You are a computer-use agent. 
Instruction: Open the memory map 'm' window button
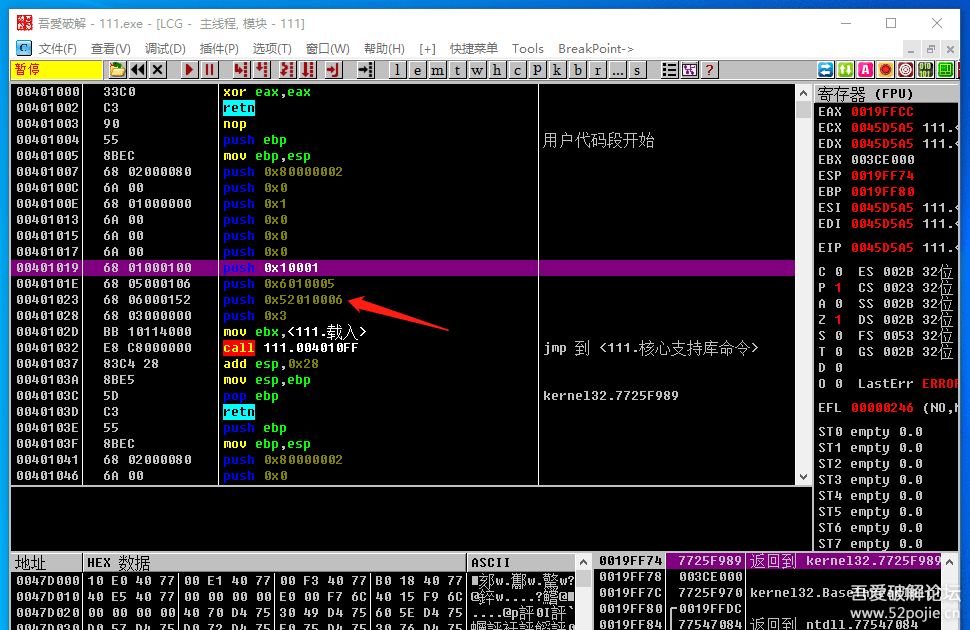[438, 70]
